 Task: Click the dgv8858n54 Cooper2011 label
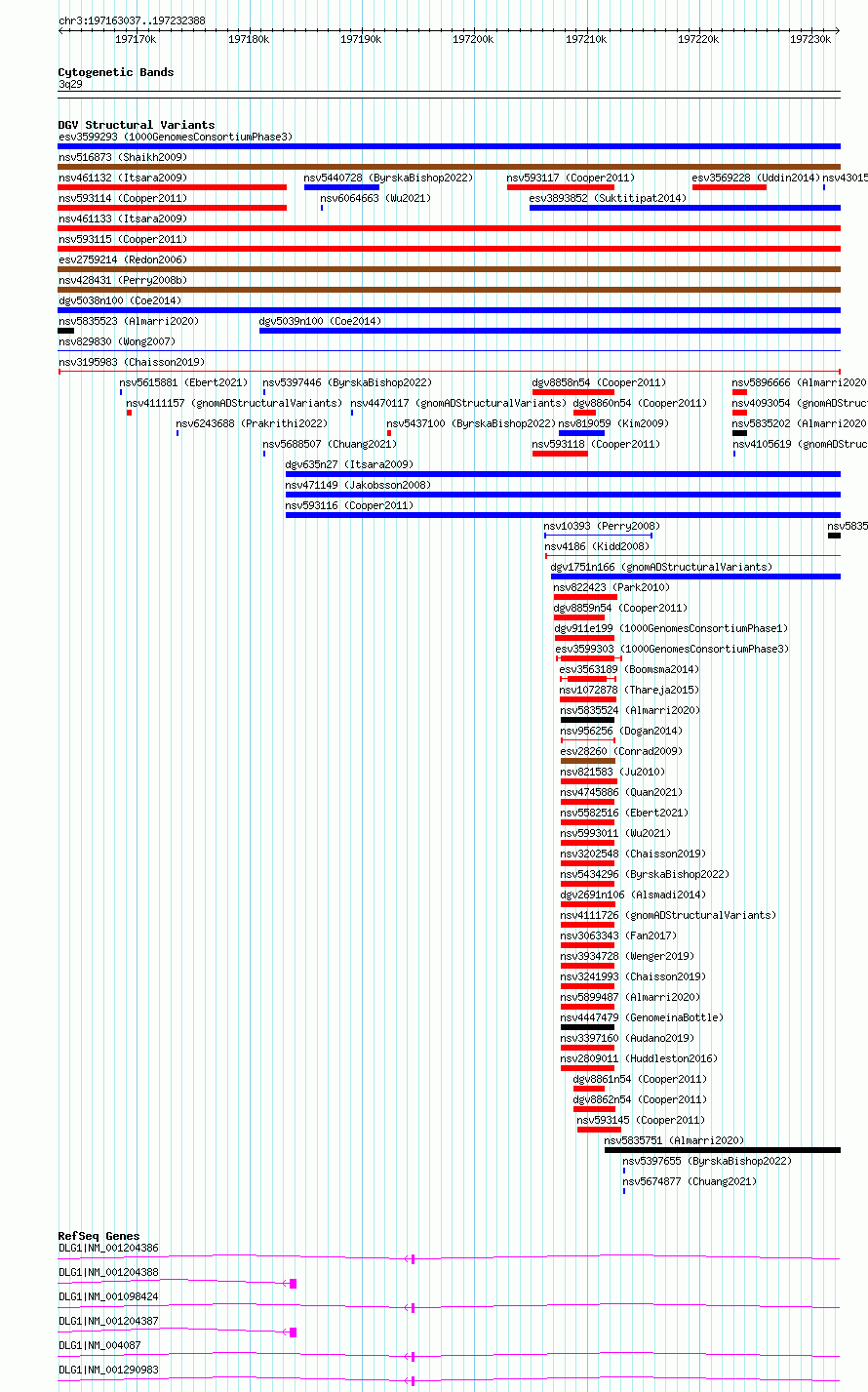coord(599,382)
